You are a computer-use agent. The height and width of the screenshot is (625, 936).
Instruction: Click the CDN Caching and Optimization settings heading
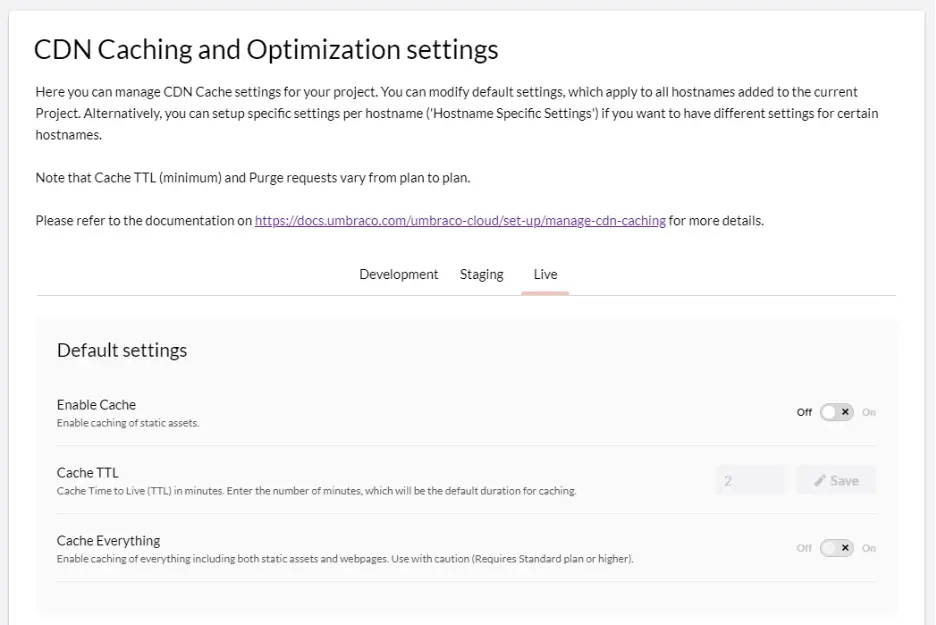click(x=266, y=50)
